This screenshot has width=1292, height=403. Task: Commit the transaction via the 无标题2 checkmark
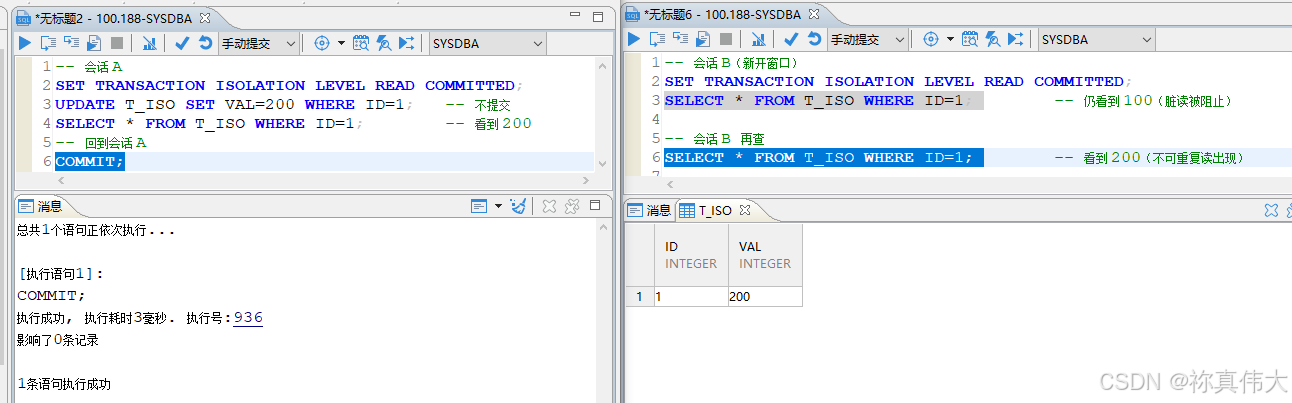[x=182, y=43]
